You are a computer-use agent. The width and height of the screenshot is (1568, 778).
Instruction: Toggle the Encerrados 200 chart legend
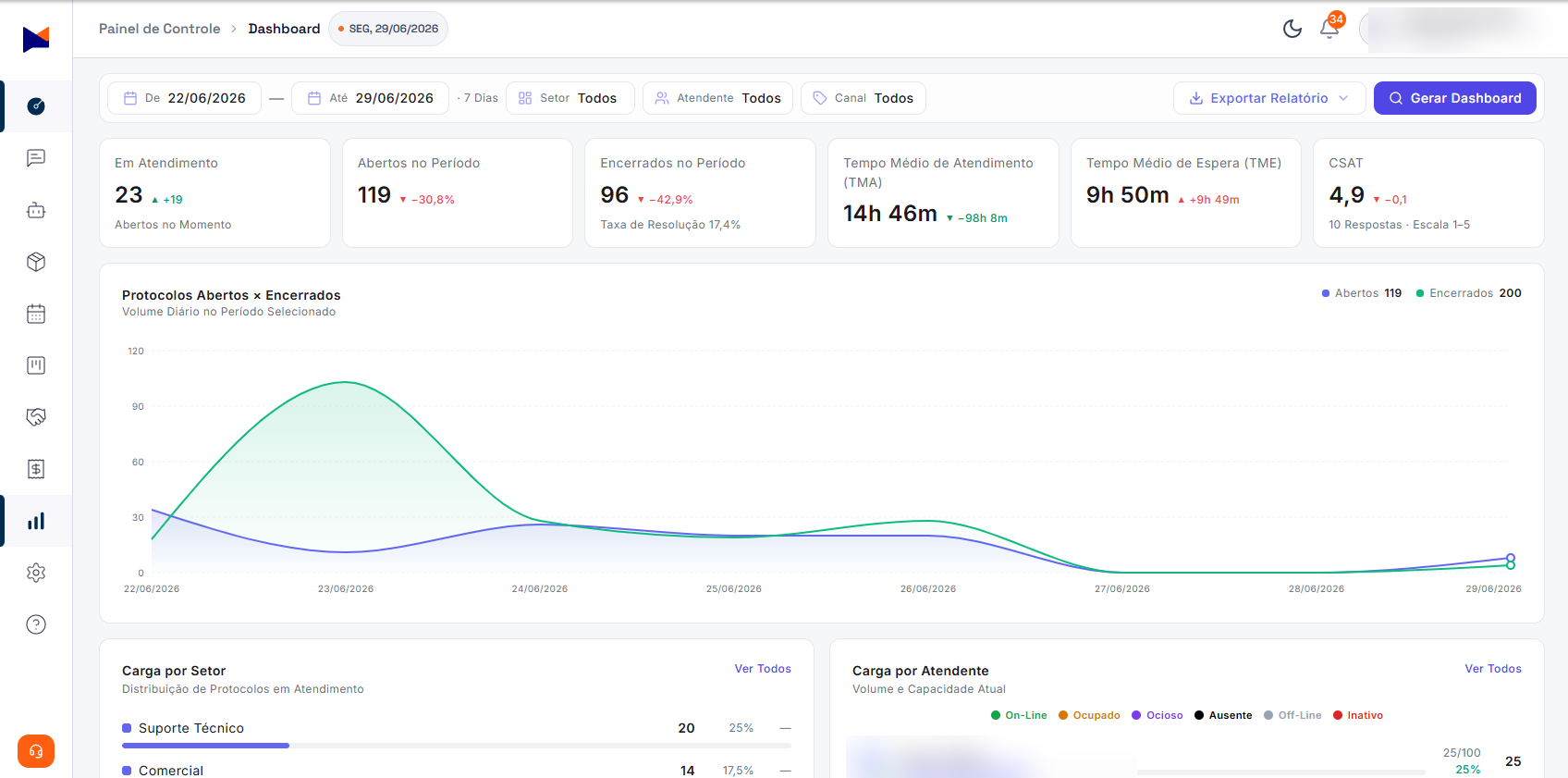click(x=1469, y=293)
